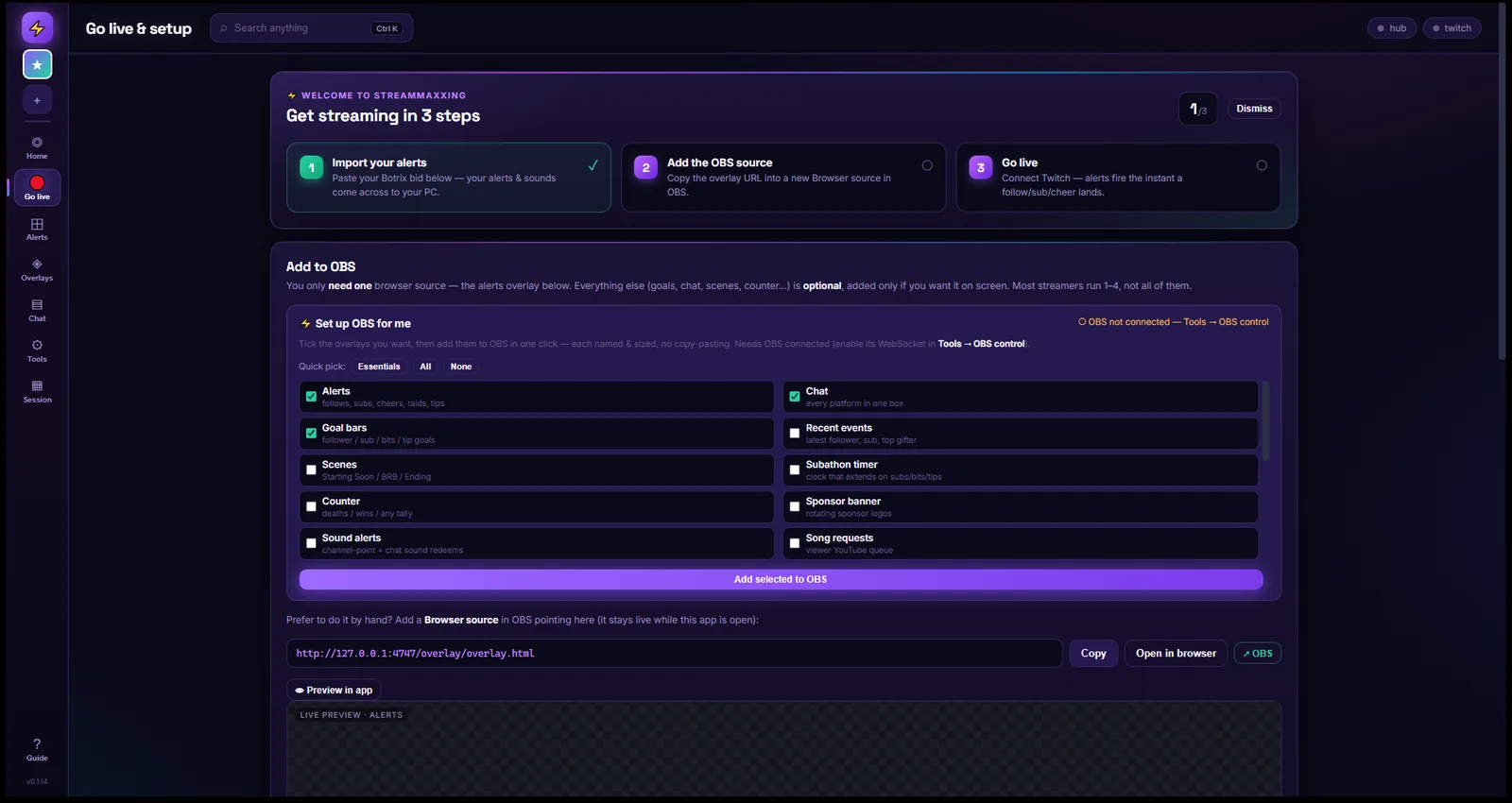This screenshot has width=1512, height=803.
Task: Focus the Search anything field
Action: tap(311, 28)
